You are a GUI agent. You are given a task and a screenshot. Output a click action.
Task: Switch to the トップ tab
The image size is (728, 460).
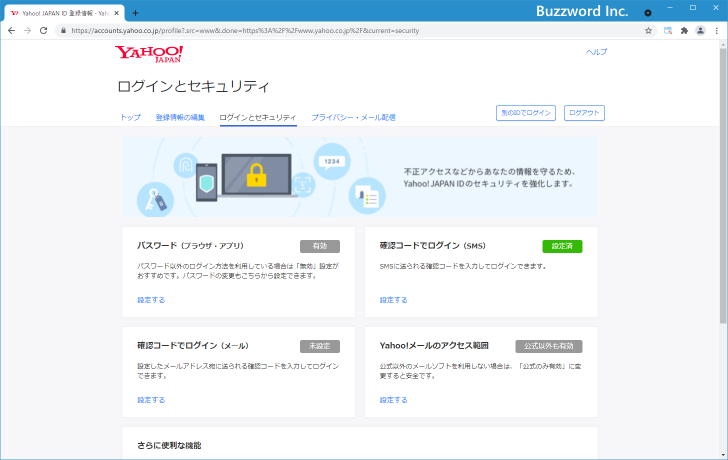[130, 117]
